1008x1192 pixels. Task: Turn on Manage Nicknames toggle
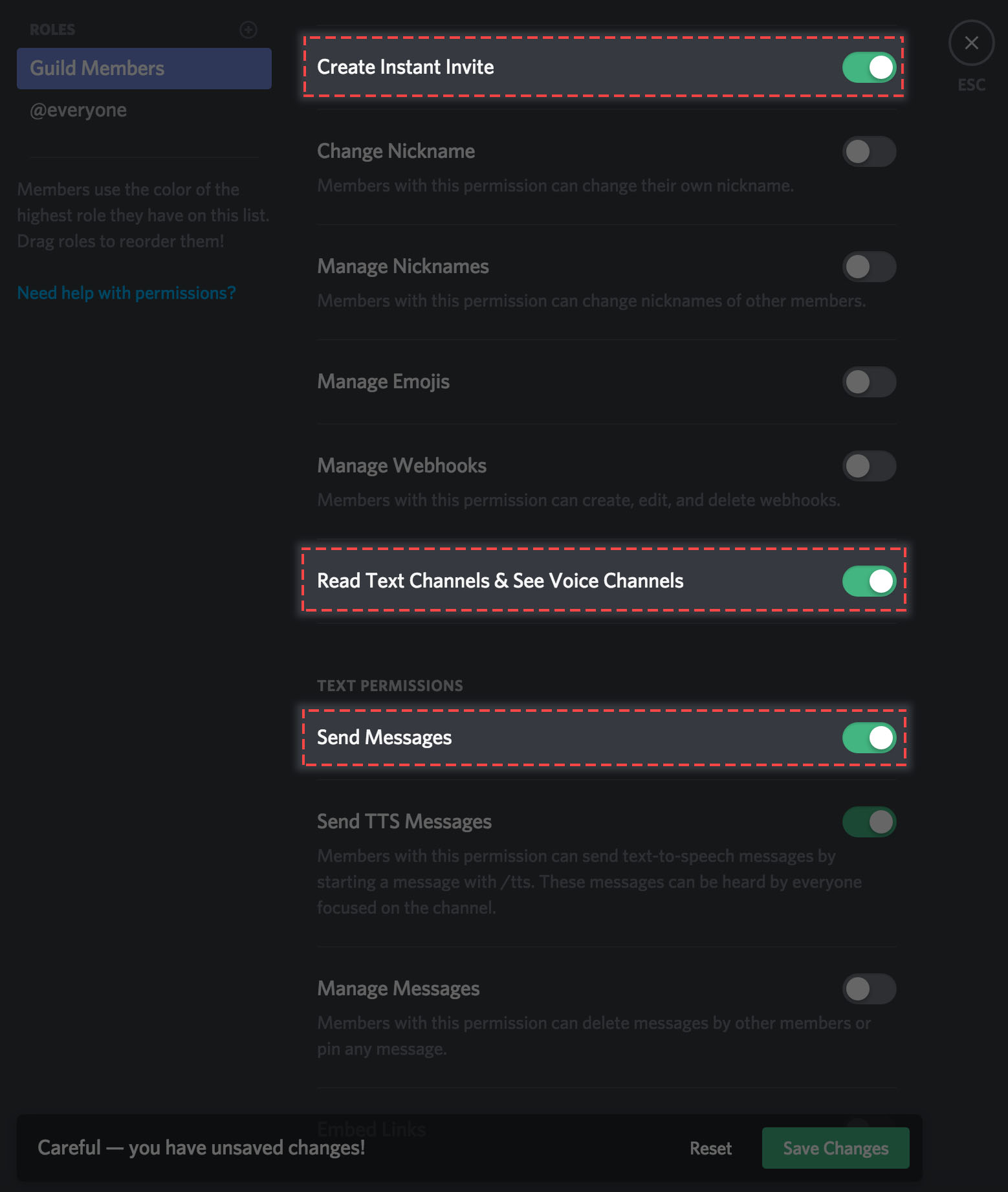click(869, 267)
